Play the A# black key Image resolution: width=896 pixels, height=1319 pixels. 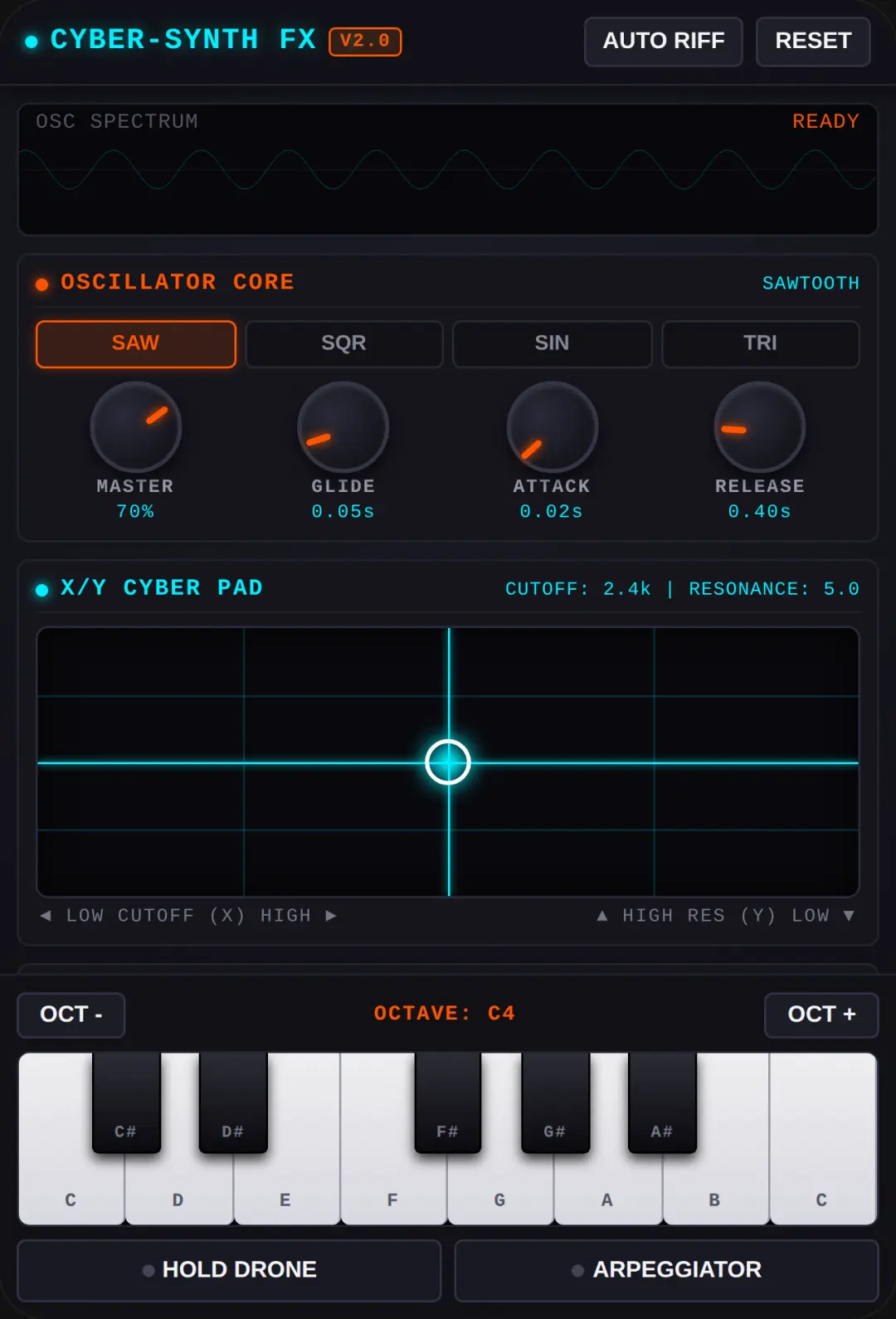(662, 1103)
